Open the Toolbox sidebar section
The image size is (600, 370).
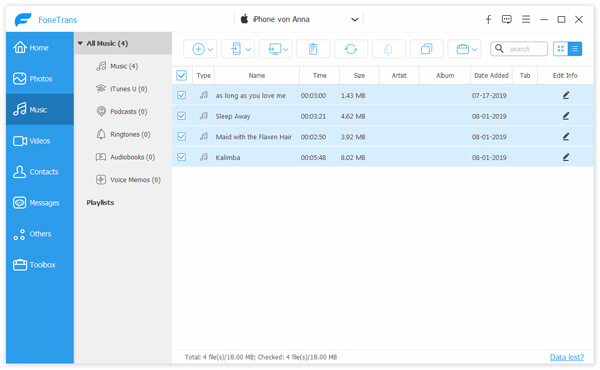click(x=40, y=264)
